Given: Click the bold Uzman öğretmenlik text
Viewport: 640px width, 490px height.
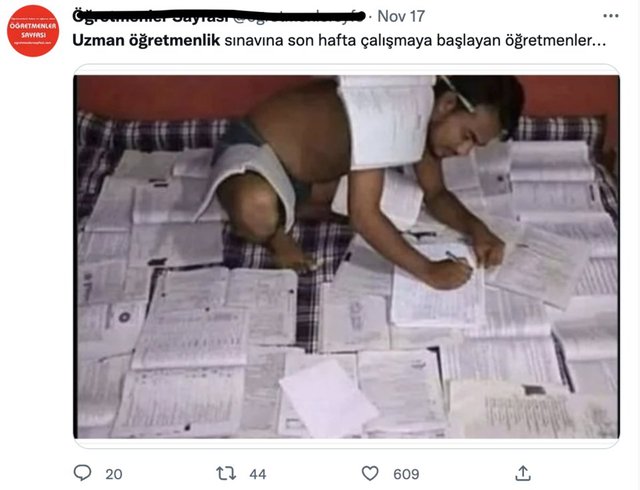Looking at the screenshot, I should coord(146,40).
